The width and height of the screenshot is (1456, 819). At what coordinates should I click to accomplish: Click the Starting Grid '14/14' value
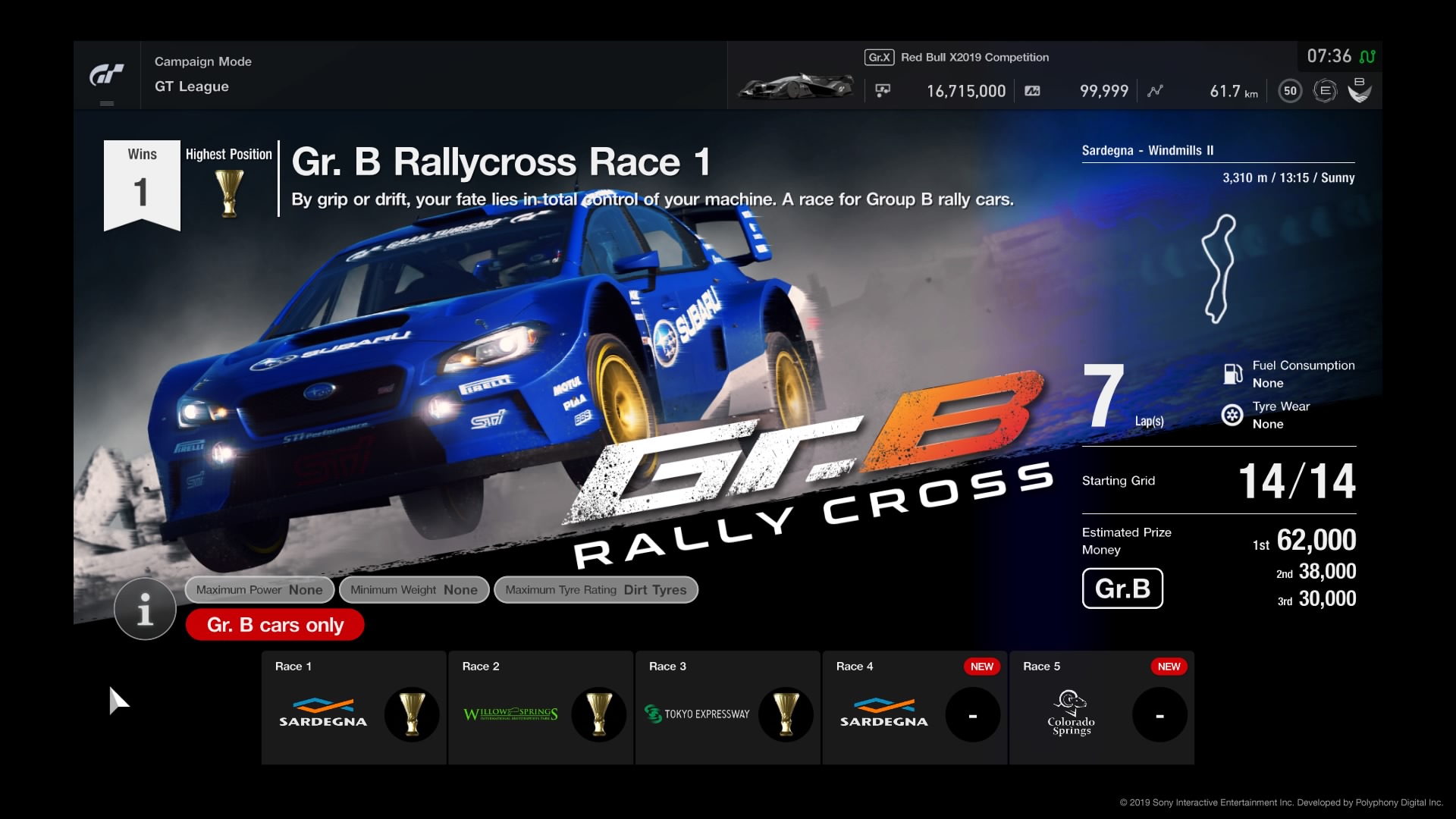[1297, 482]
